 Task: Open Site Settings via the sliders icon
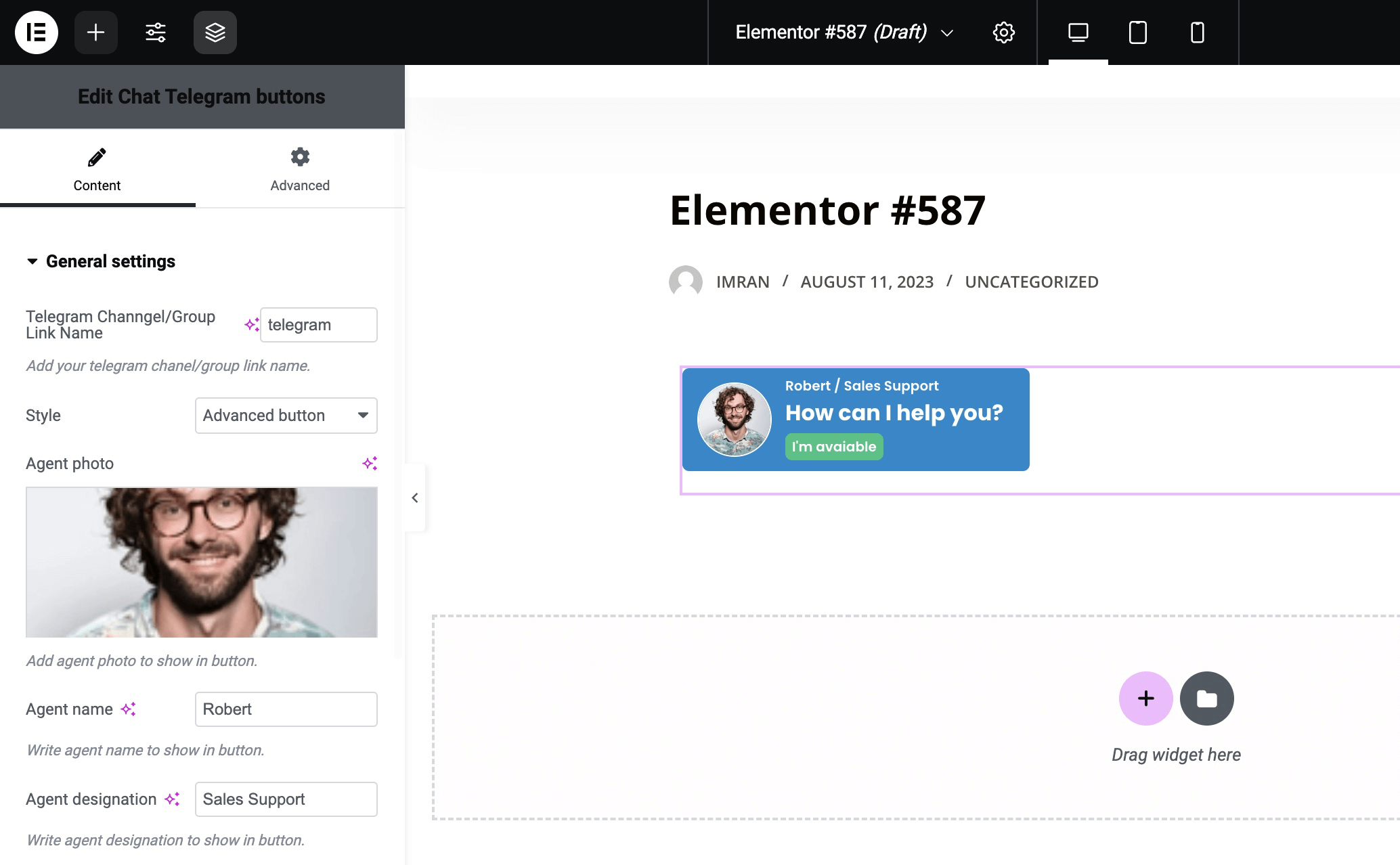(155, 32)
